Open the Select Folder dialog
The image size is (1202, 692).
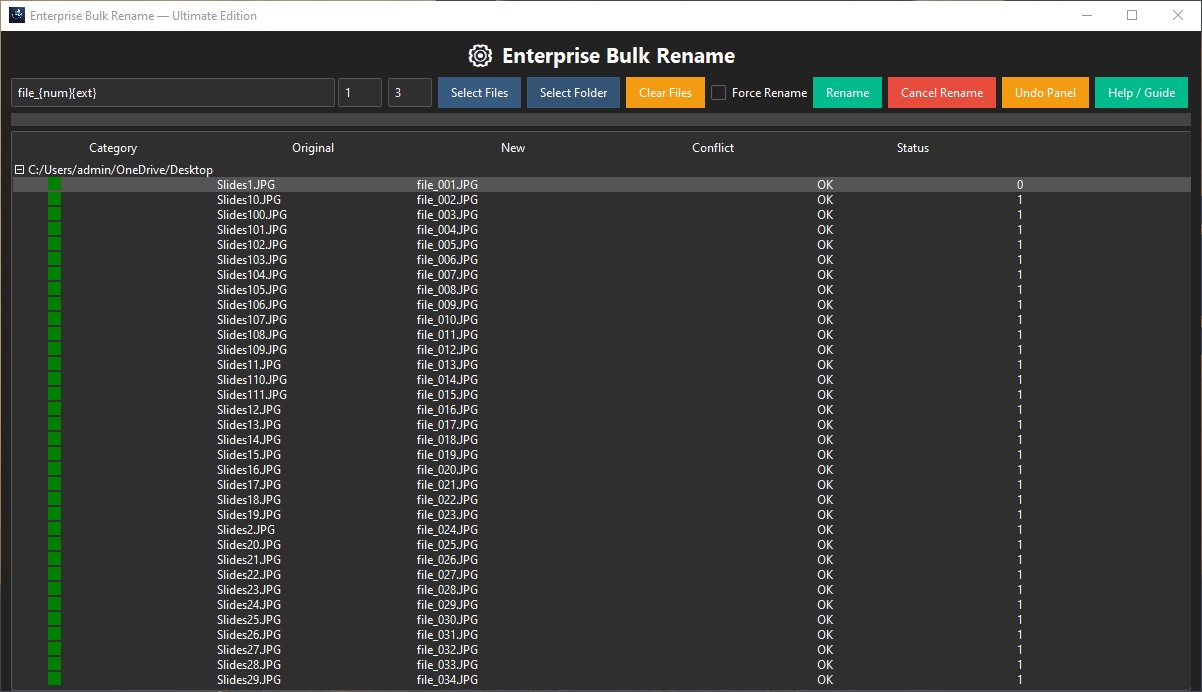click(572, 92)
